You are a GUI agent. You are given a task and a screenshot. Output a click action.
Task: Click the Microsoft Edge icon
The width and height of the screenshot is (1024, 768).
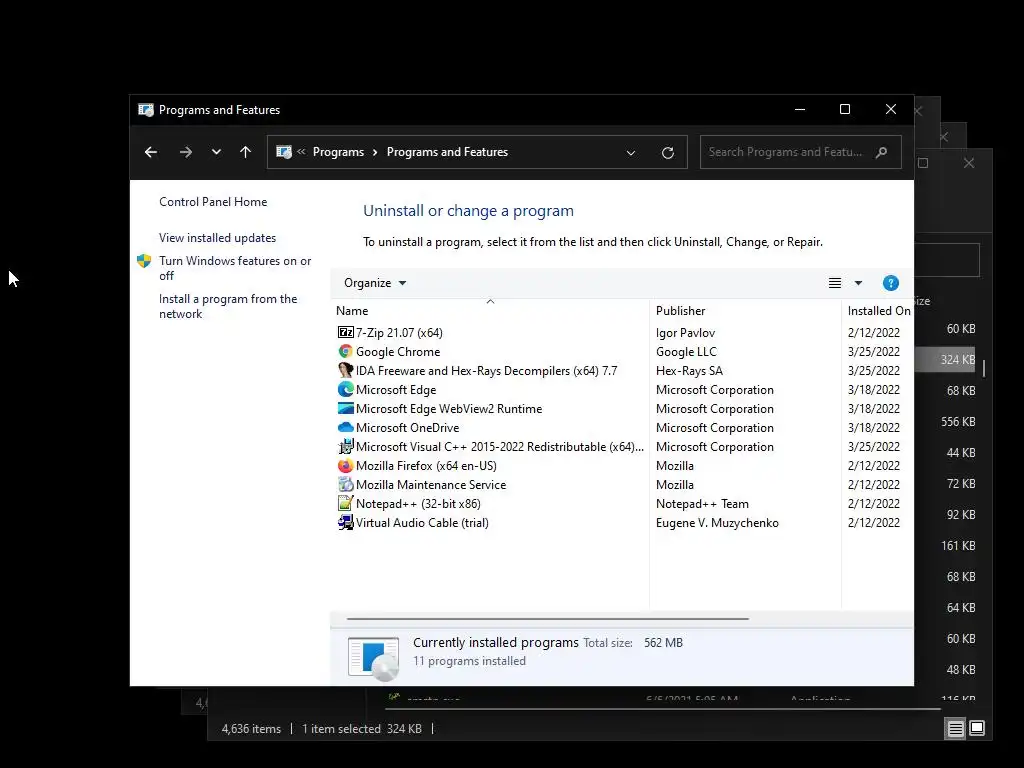pos(345,389)
